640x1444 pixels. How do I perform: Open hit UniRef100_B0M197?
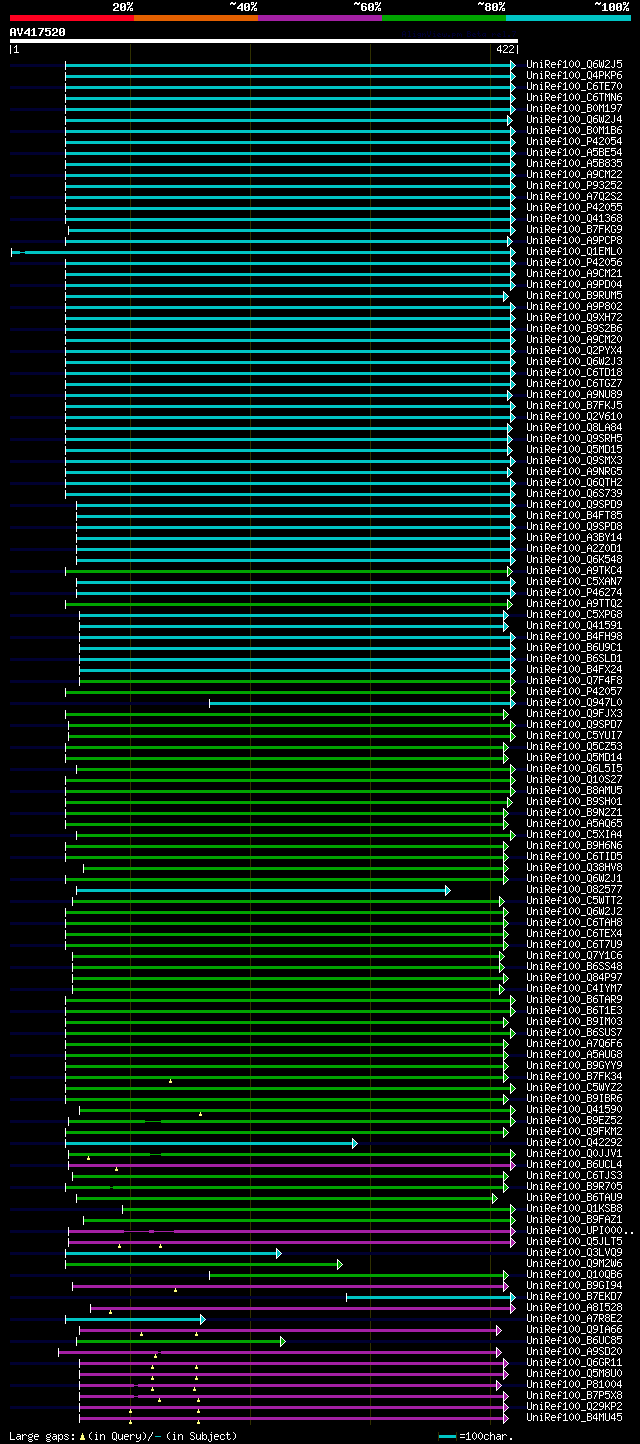(x=574, y=108)
